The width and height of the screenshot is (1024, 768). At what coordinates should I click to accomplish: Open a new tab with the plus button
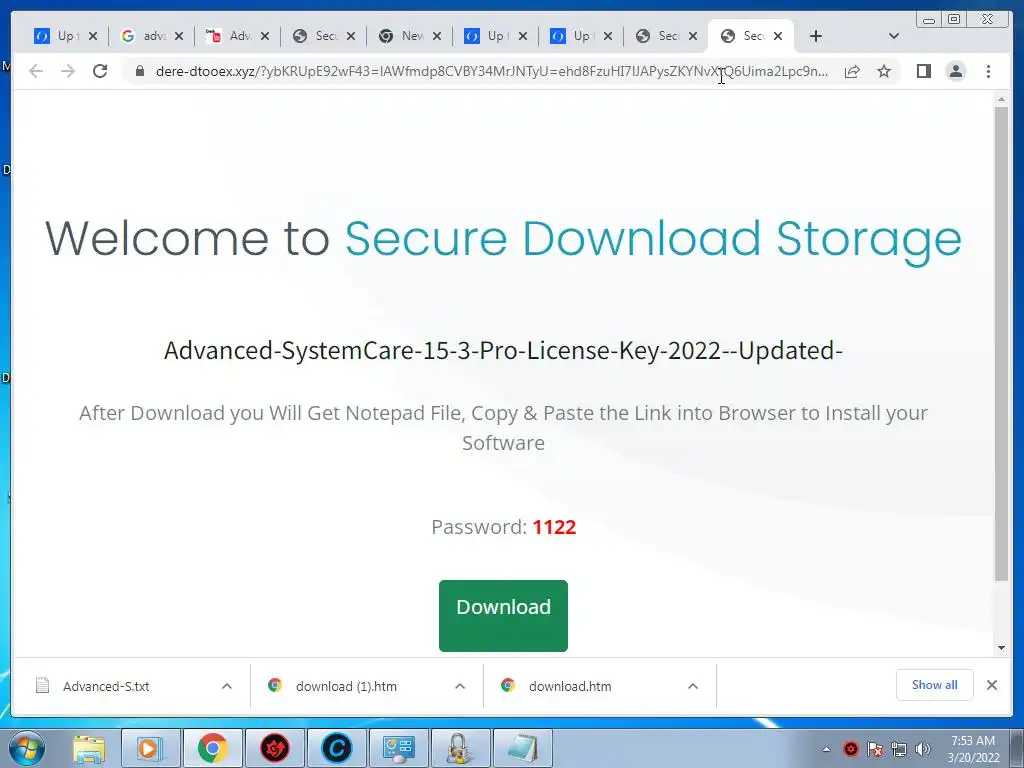tap(816, 36)
